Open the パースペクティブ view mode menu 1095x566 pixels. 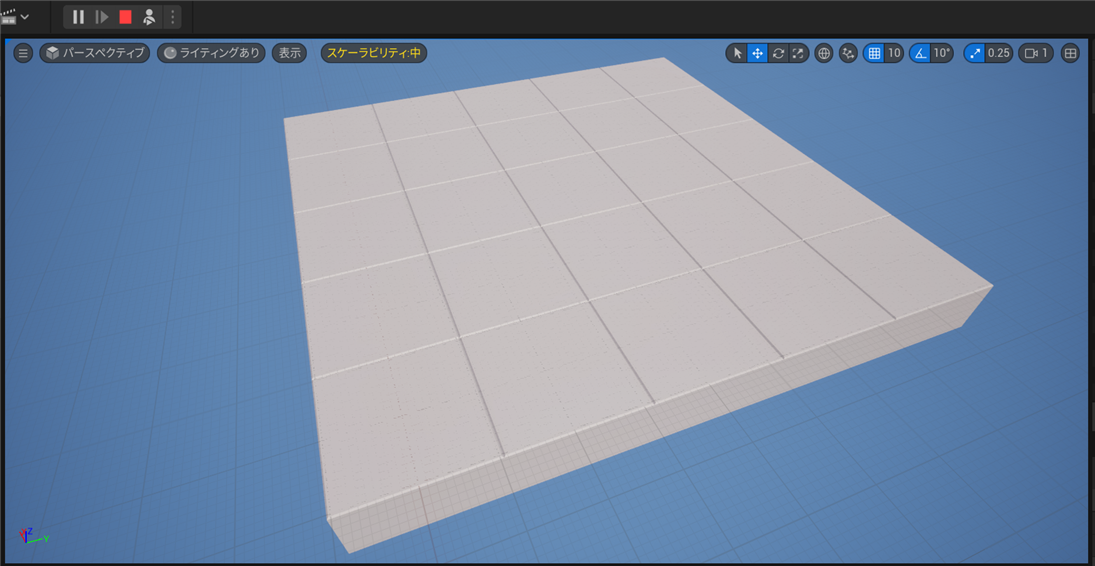94,53
